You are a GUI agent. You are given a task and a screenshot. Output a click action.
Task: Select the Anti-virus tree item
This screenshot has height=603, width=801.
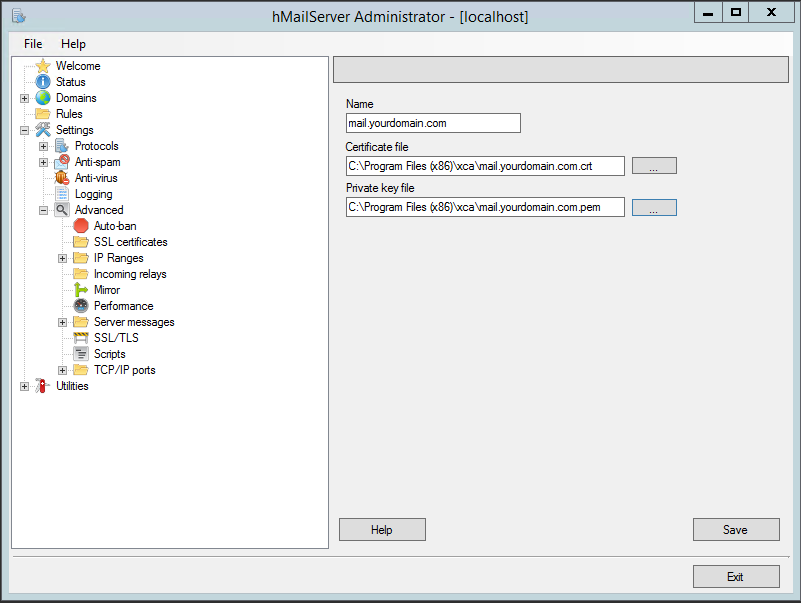[x=96, y=178]
